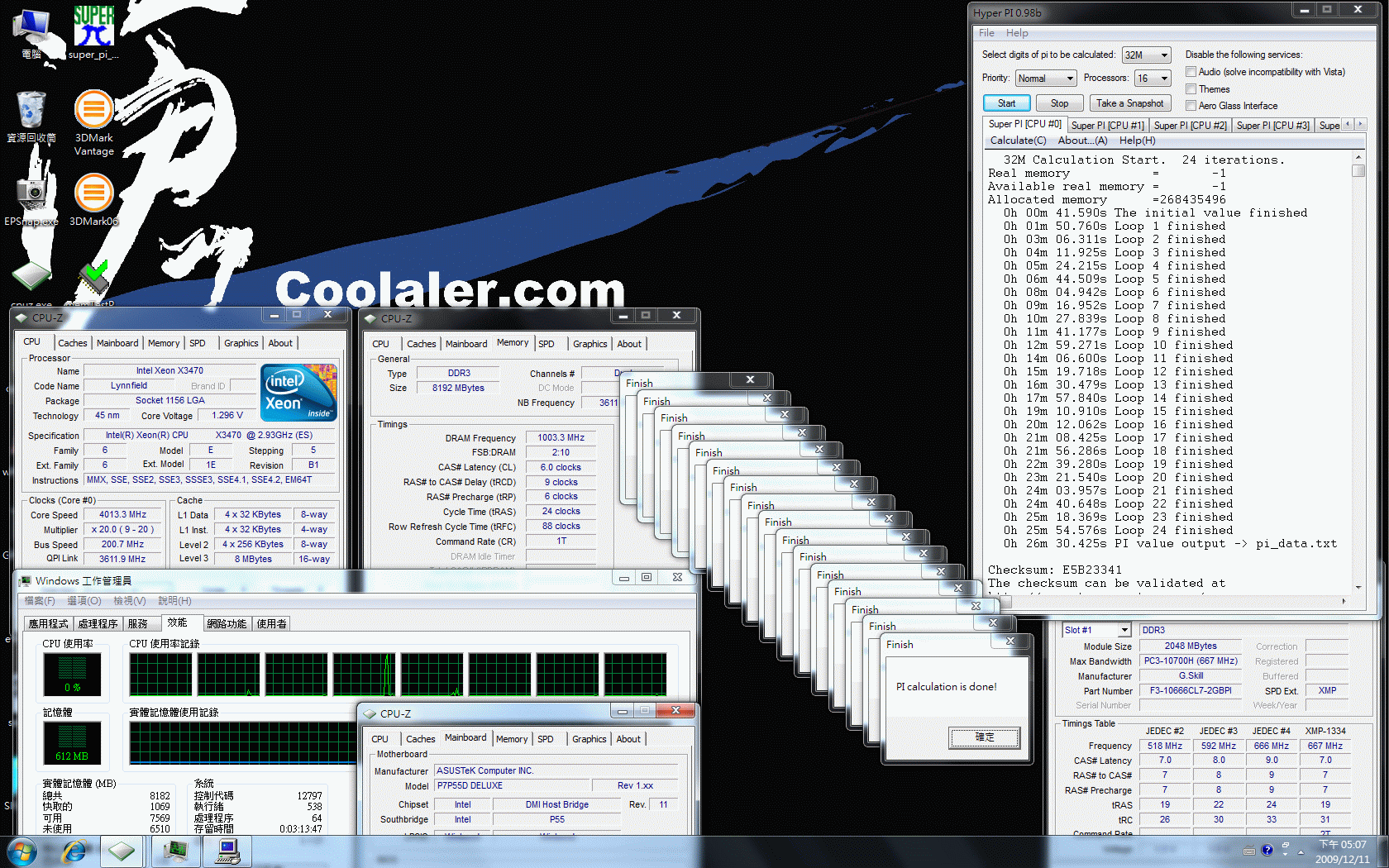Confirm PI calculation done with 確定
The height and width of the screenshot is (868, 1389).
985,737
